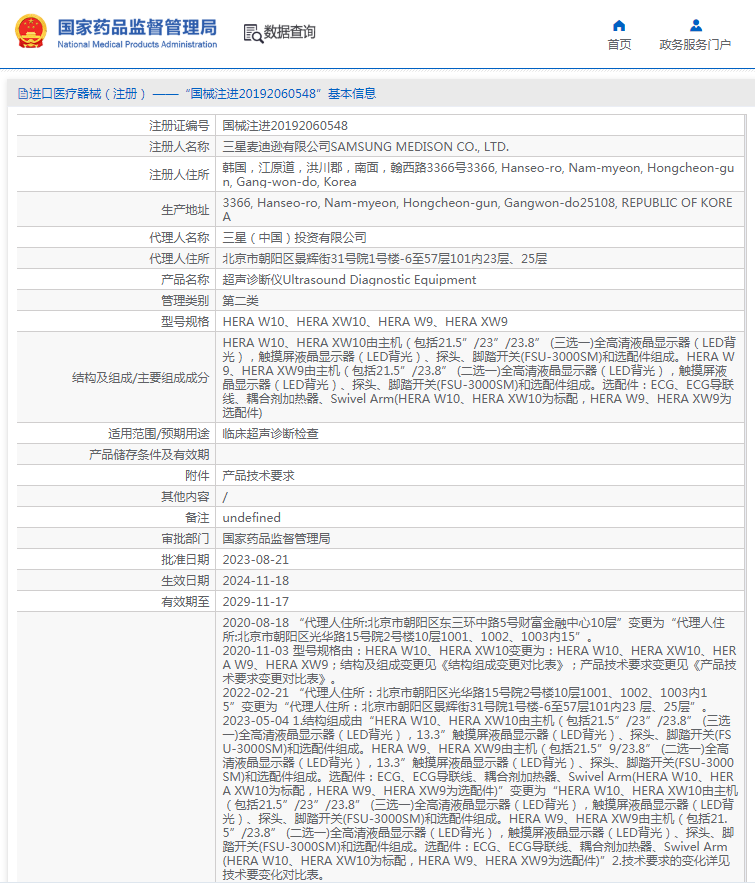This screenshot has width=755, height=883.
Task: Select effective date 2024-11-18
Action: [x=256, y=581]
